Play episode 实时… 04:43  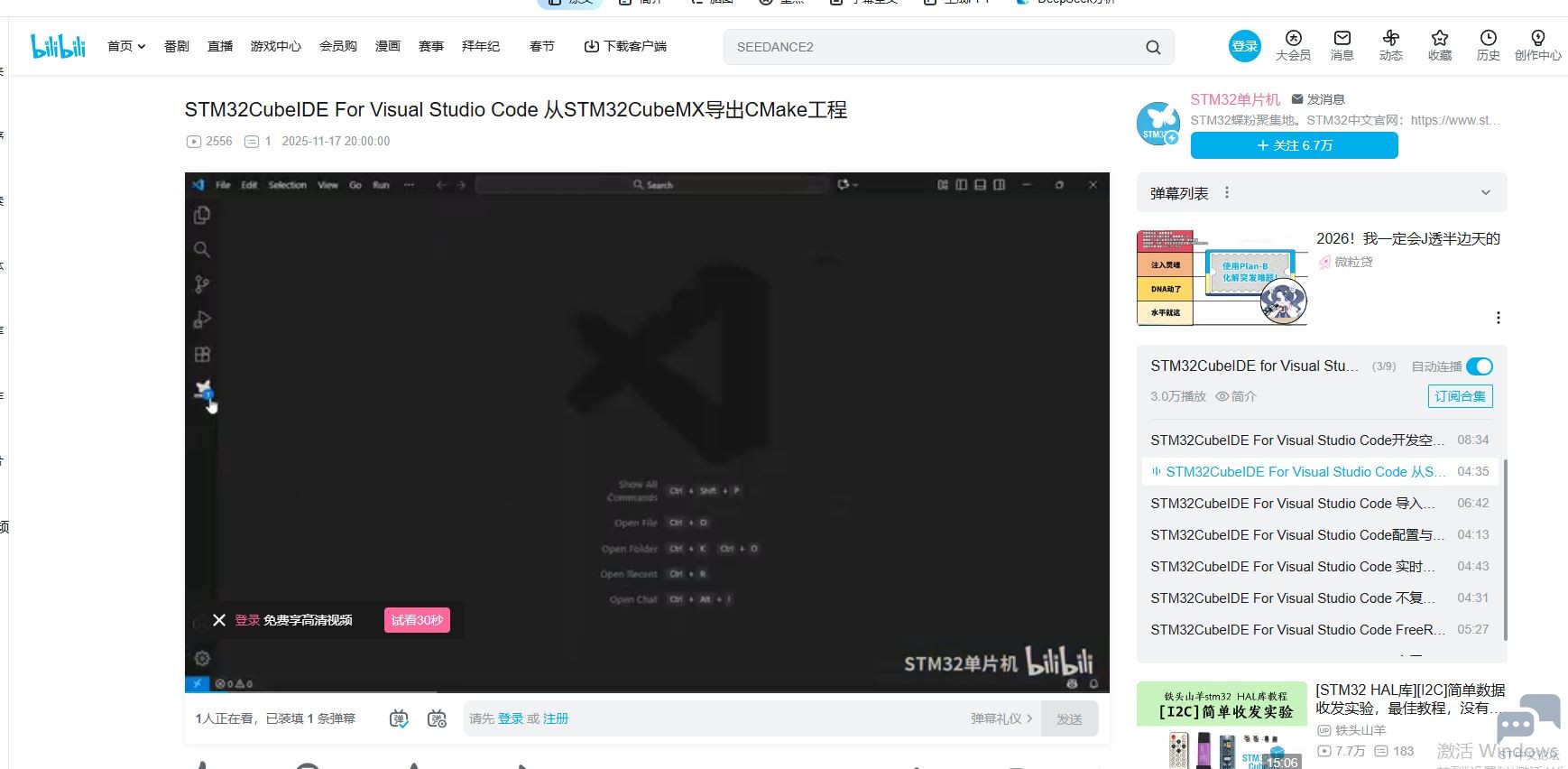(1320, 567)
